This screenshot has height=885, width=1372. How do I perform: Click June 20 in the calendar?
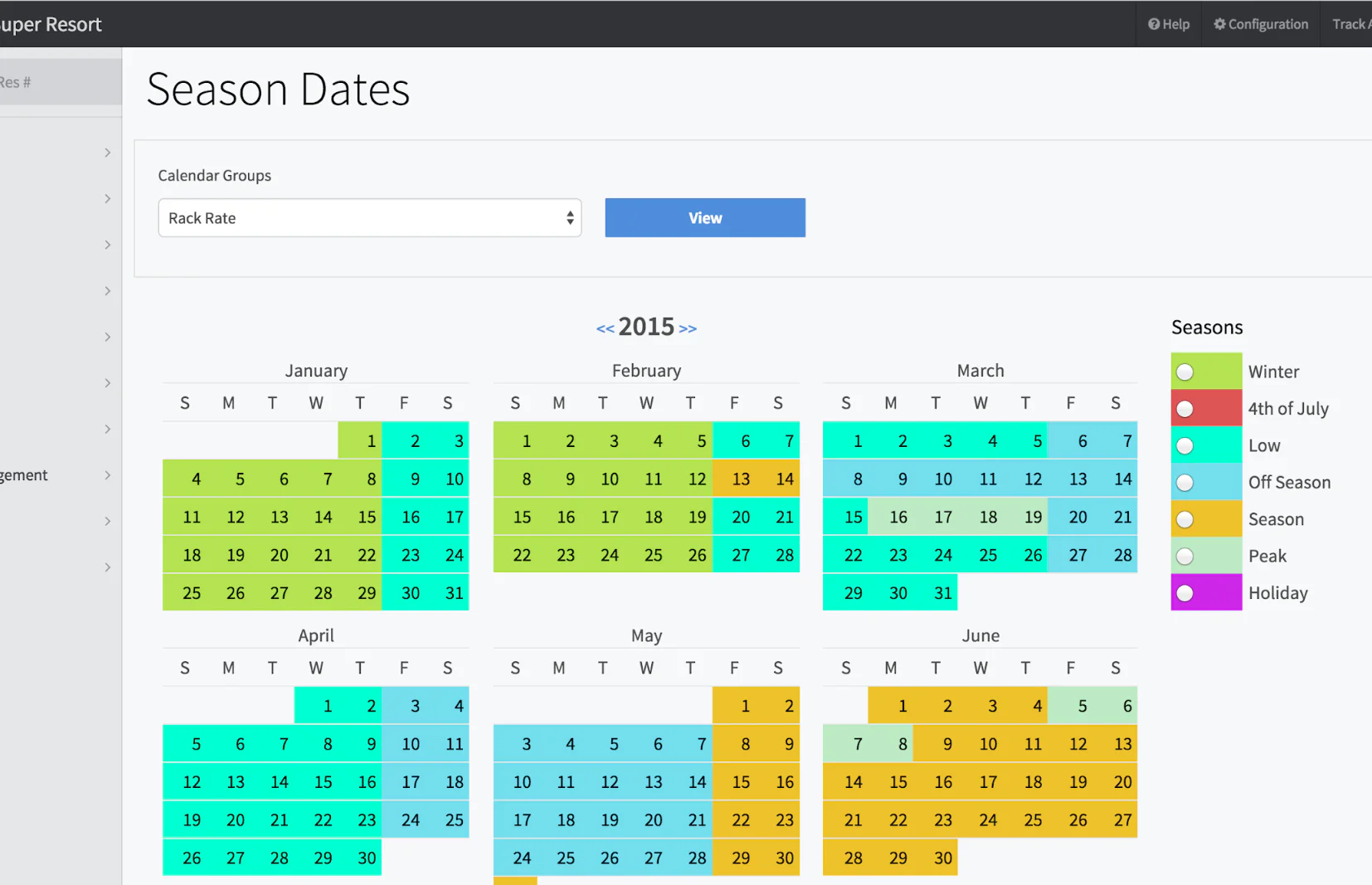tap(1116, 782)
